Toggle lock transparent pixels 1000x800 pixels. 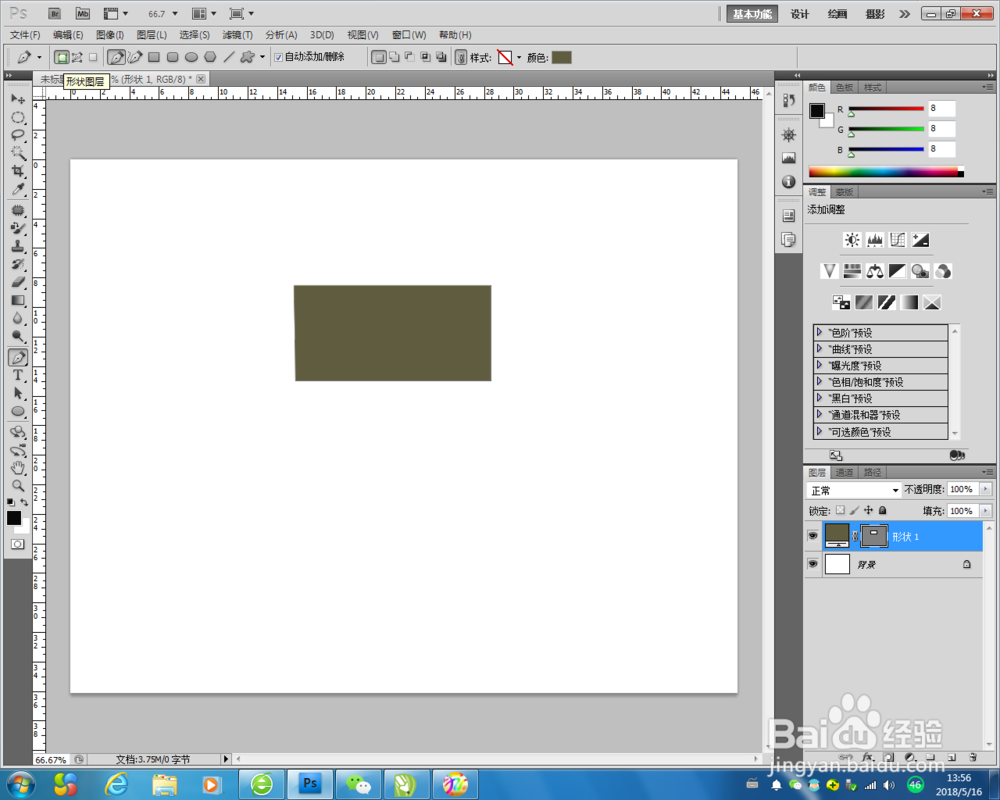(x=841, y=510)
